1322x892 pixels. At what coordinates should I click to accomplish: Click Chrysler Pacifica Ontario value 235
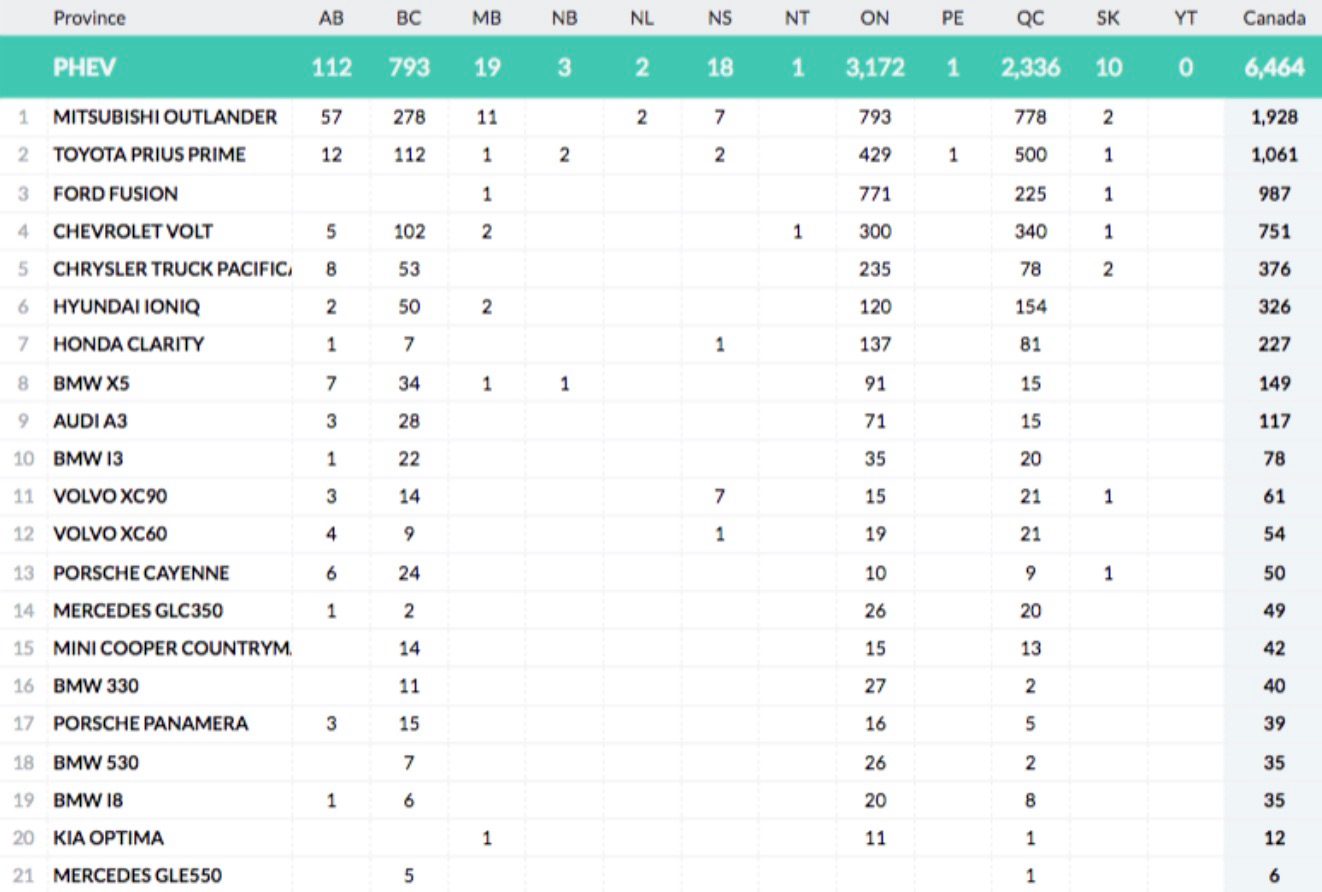(875, 269)
